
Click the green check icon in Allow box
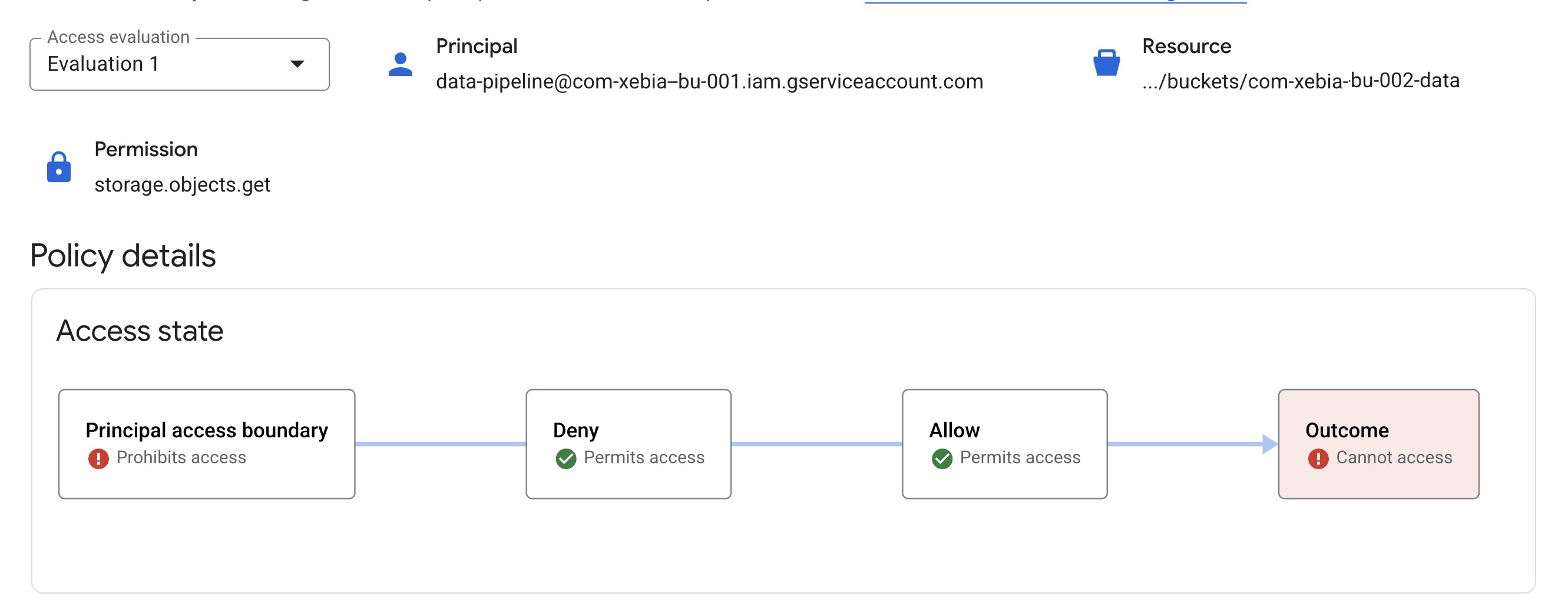(942, 458)
